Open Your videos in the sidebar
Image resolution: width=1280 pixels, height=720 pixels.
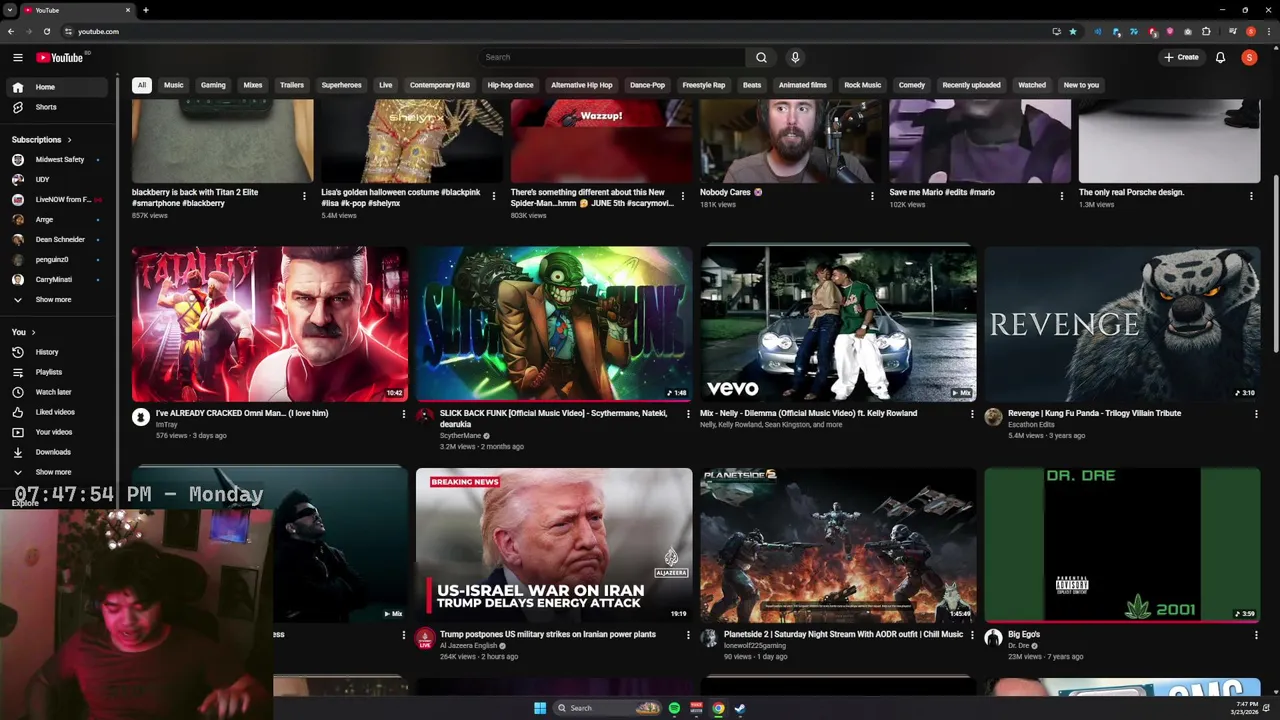58,432
